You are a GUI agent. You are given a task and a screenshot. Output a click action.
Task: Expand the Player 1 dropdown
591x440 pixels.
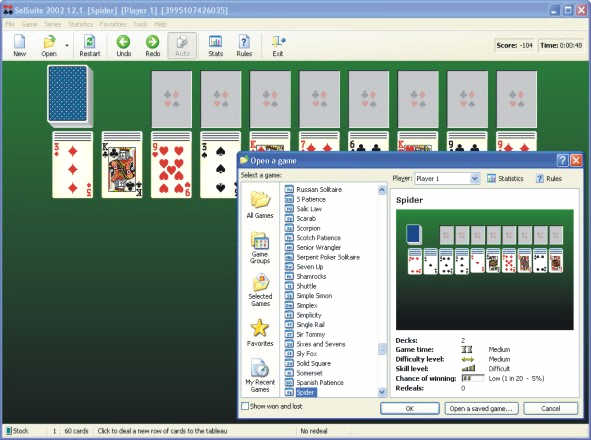click(x=475, y=179)
